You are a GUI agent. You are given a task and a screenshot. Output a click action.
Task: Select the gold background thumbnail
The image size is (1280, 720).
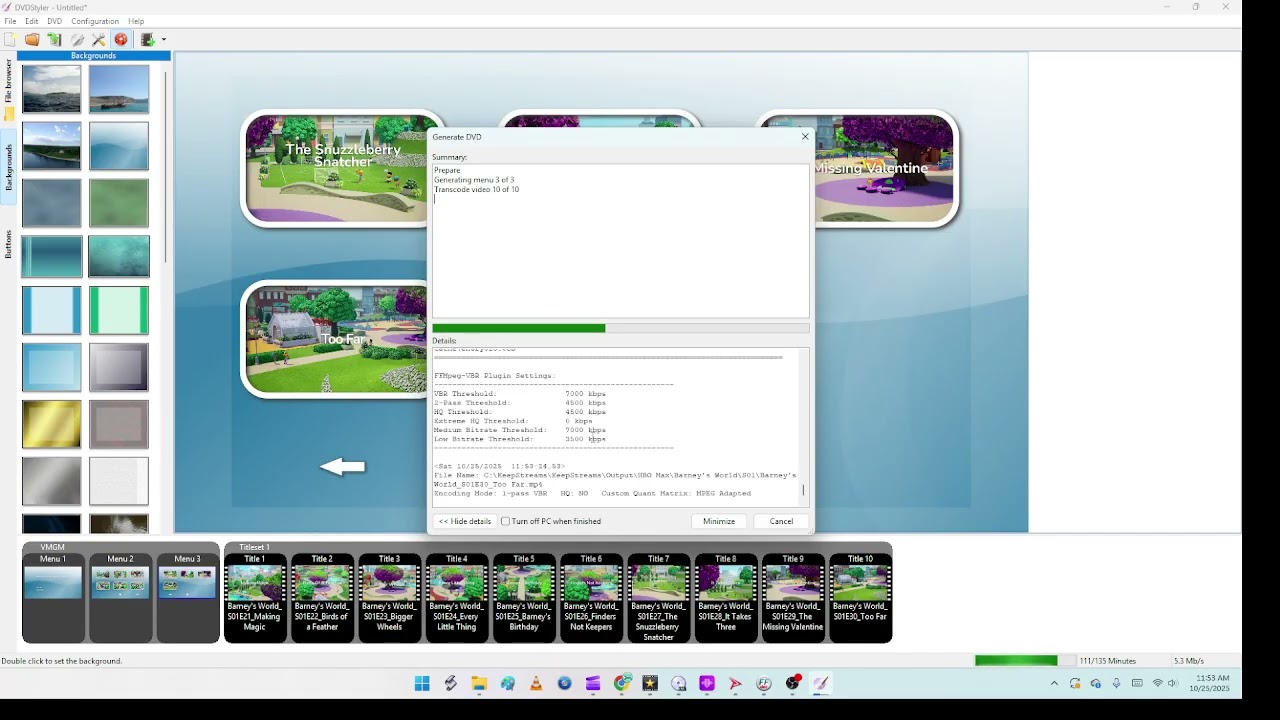pos(51,425)
